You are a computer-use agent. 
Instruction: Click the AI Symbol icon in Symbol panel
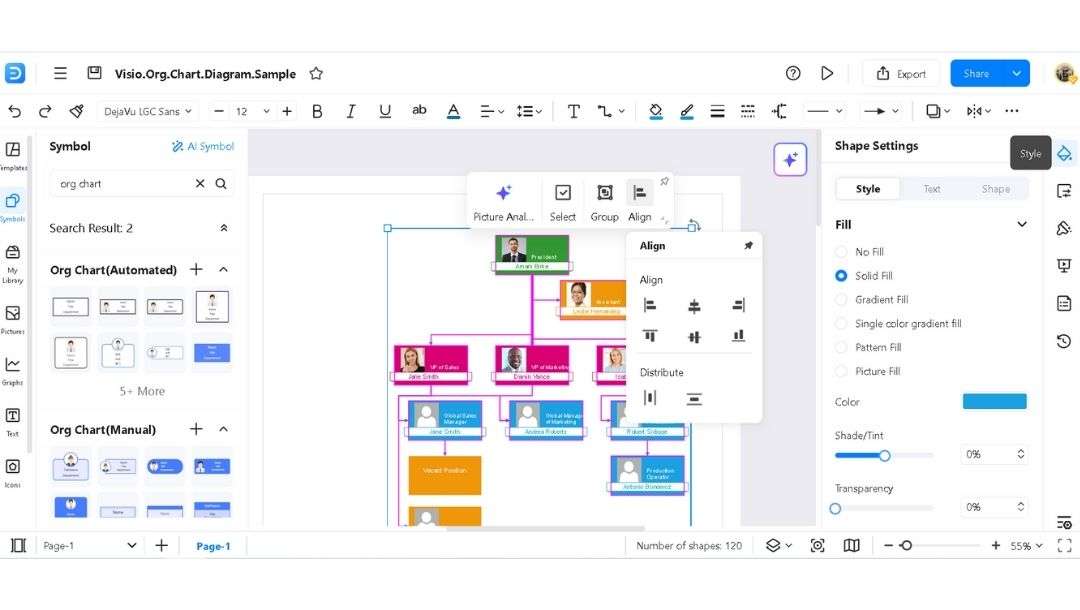coord(203,146)
